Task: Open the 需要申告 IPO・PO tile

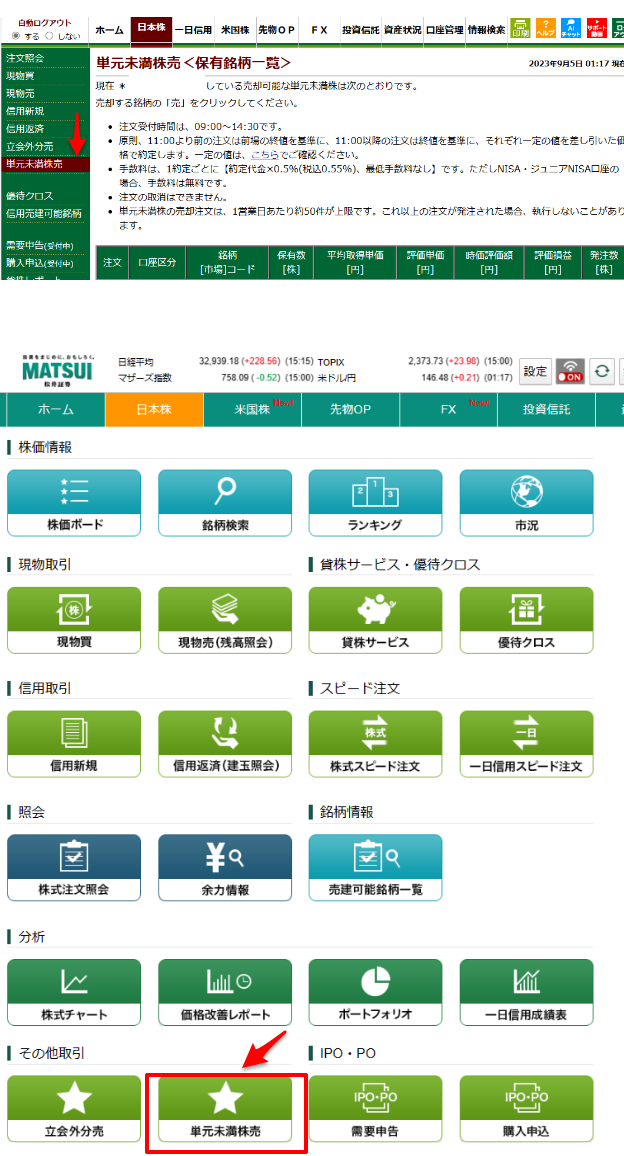Action: (375, 1108)
